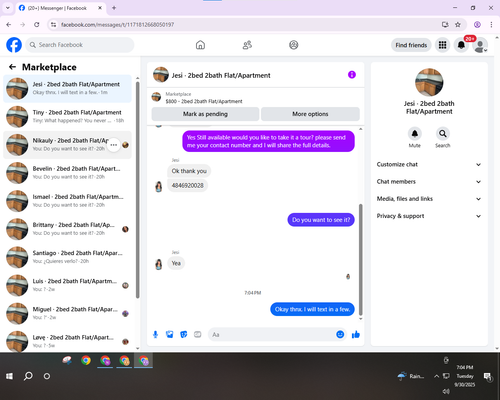This screenshot has width=500, height=400.
Task: Attach a file with image icon
Action: tap(170, 334)
